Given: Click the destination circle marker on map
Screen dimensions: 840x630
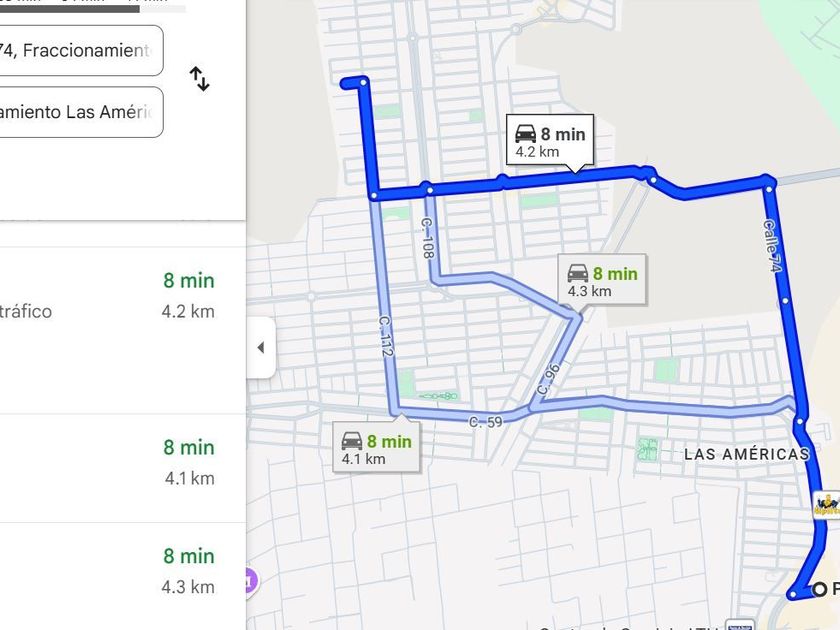Looking at the screenshot, I should tap(820, 589).
